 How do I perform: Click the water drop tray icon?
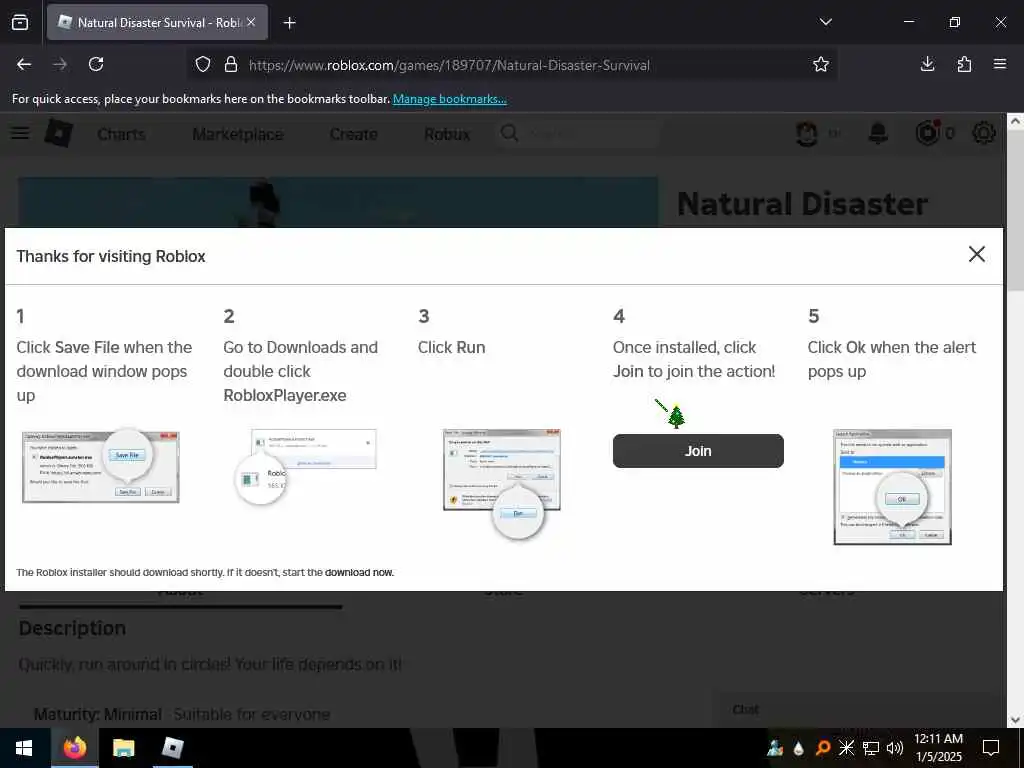pyautogui.click(x=799, y=748)
